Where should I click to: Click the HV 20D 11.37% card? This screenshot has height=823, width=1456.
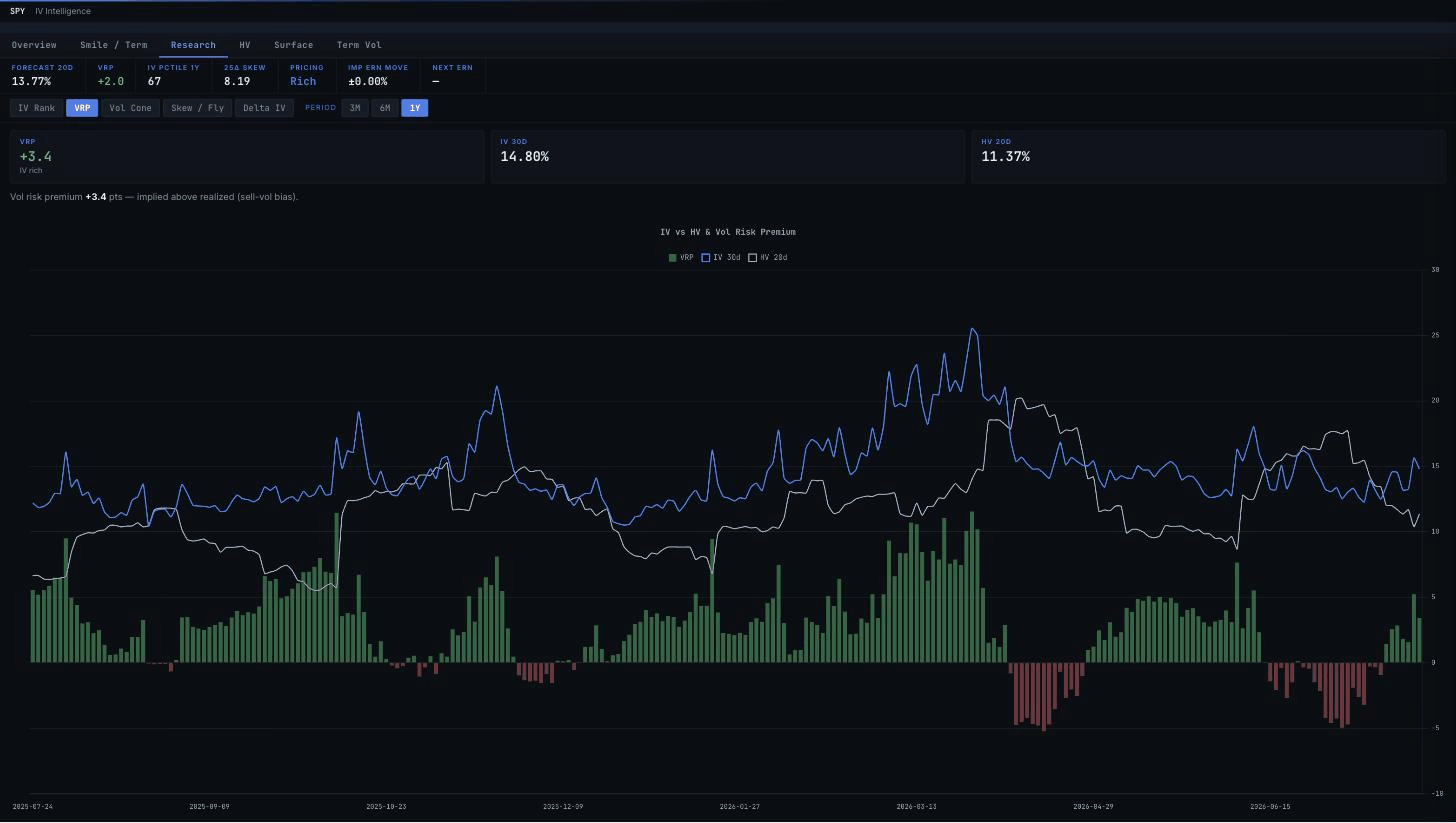point(1208,157)
